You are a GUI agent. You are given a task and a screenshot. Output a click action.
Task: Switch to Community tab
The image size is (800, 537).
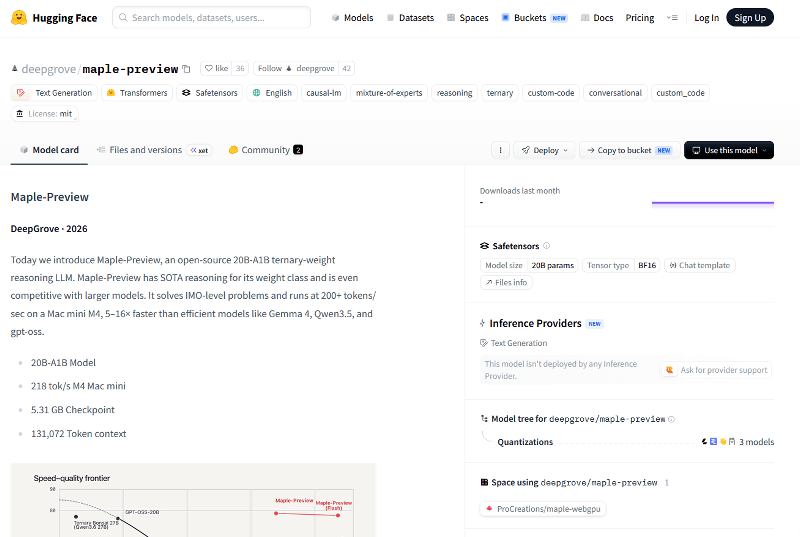(265, 150)
